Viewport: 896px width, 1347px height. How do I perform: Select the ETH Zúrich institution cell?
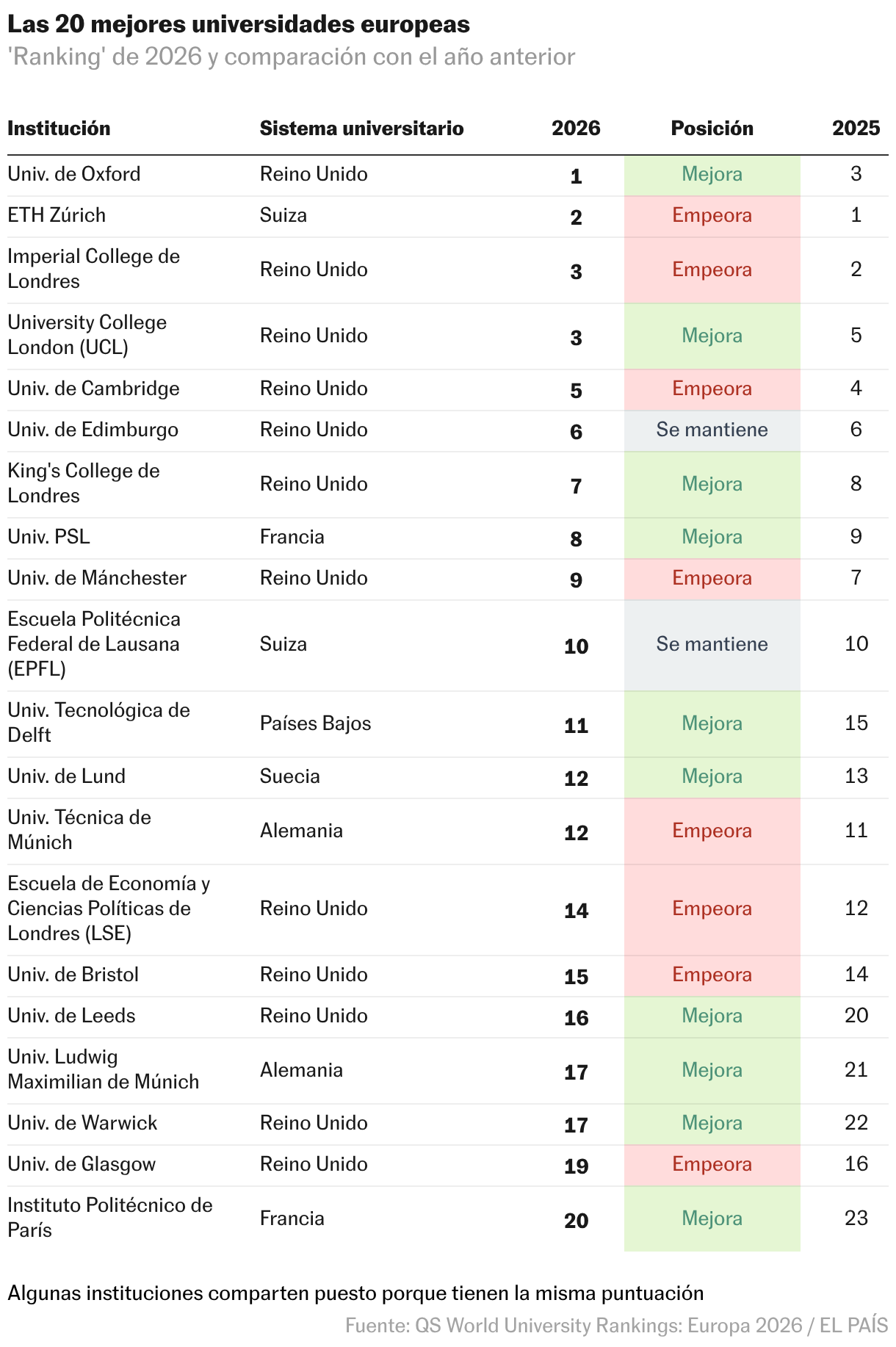pos(57,215)
